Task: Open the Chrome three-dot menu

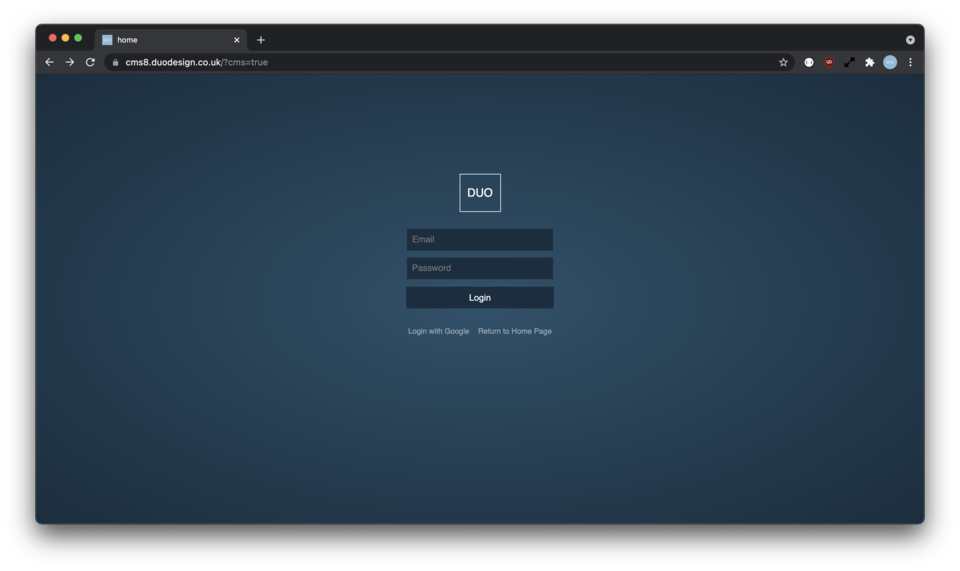Action: (910, 62)
